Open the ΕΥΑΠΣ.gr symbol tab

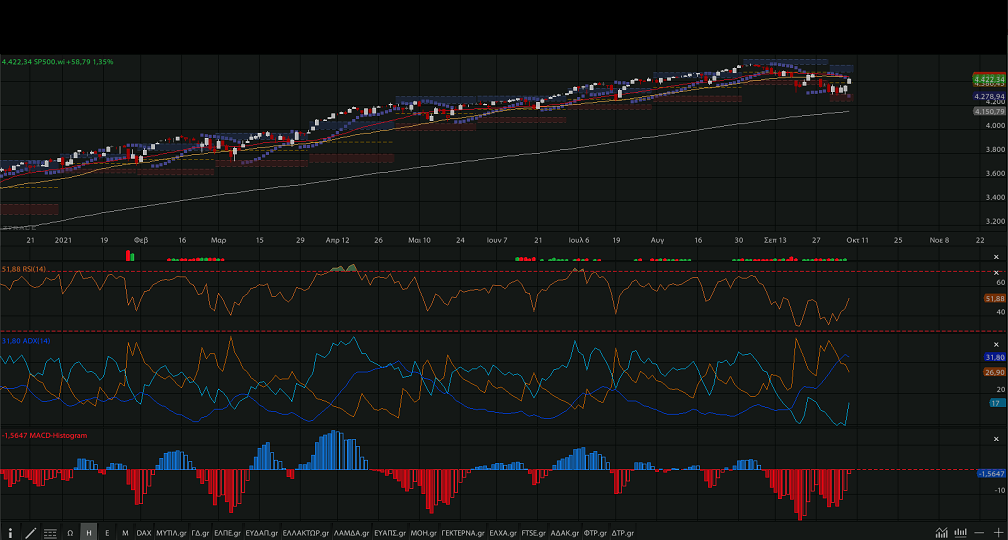click(390, 533)
